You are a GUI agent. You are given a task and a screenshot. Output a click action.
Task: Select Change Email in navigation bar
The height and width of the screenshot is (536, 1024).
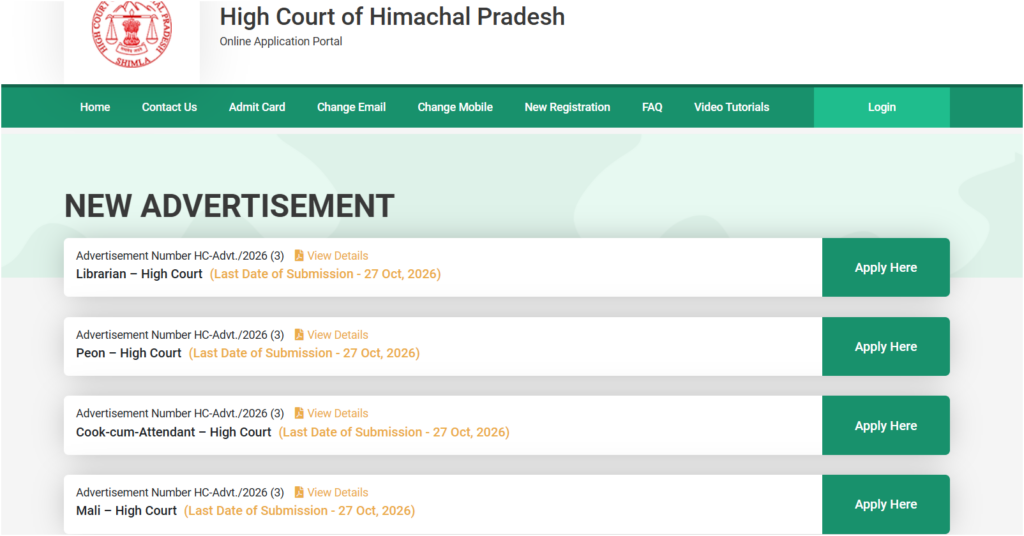point(351,107)
